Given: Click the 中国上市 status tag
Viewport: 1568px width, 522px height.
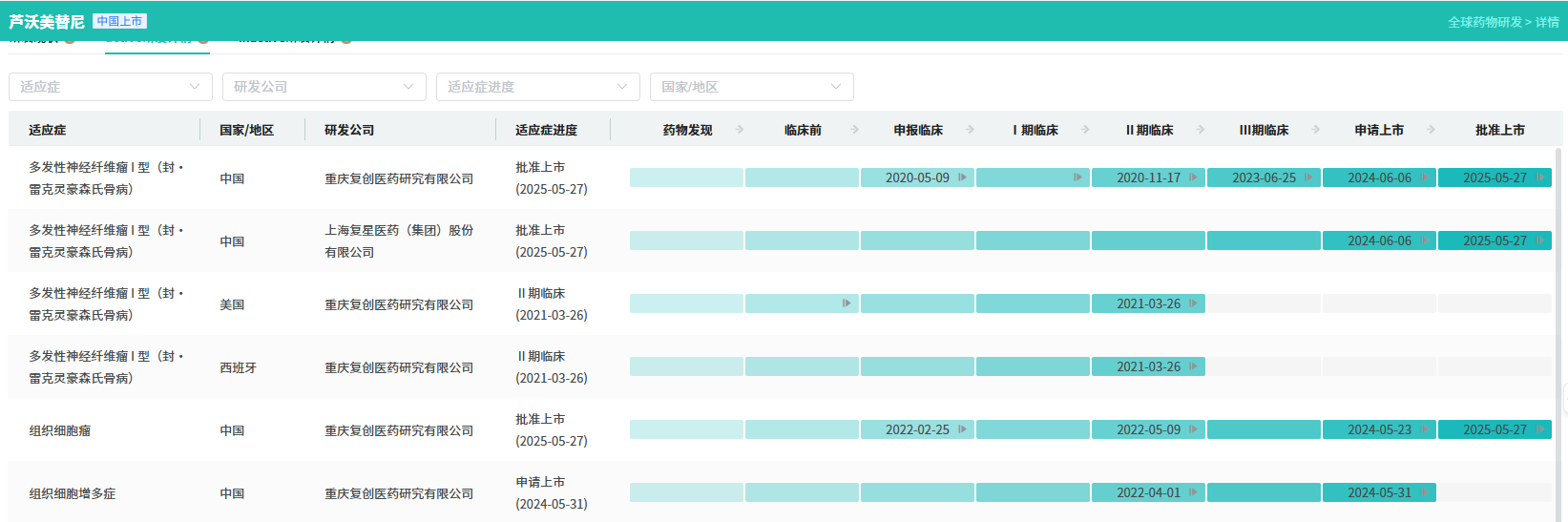Looking at the screenshot, I should pyautogui.click(x=119, y=21).
